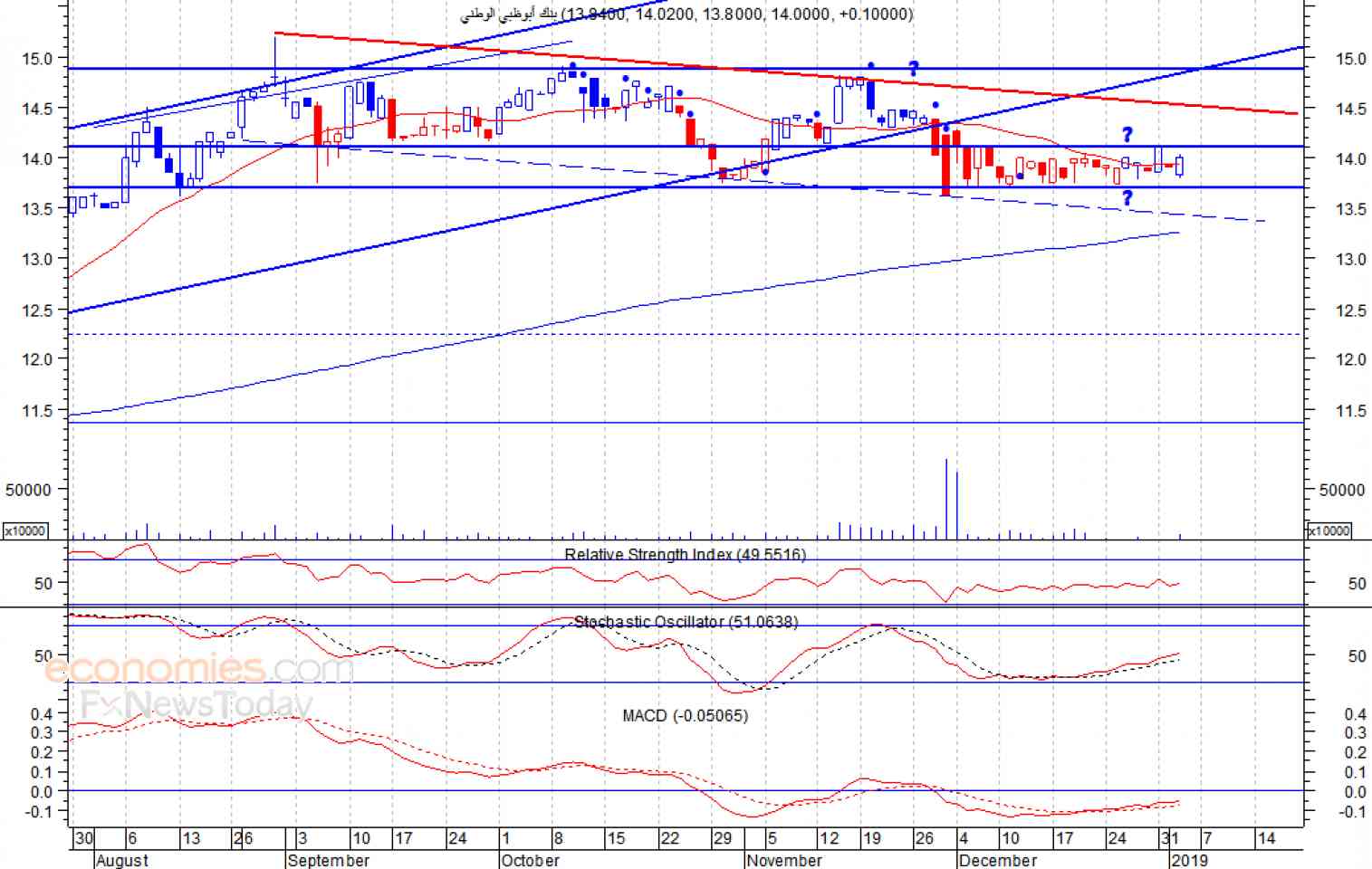Click the '0.4' MACD label on the left axis

[42, 714]
